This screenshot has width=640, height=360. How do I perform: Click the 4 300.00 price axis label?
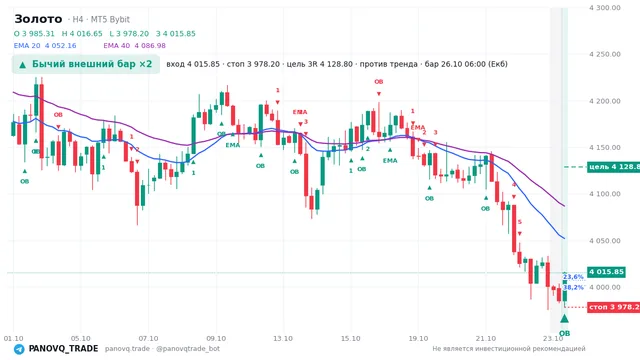point(604,7)
